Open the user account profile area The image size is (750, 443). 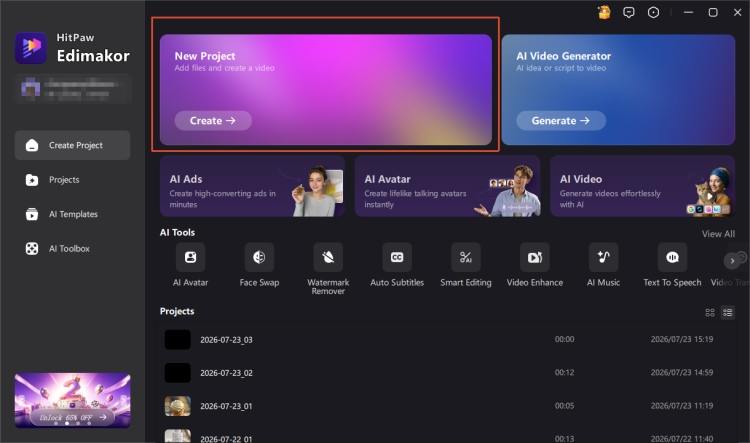[72, 89]
